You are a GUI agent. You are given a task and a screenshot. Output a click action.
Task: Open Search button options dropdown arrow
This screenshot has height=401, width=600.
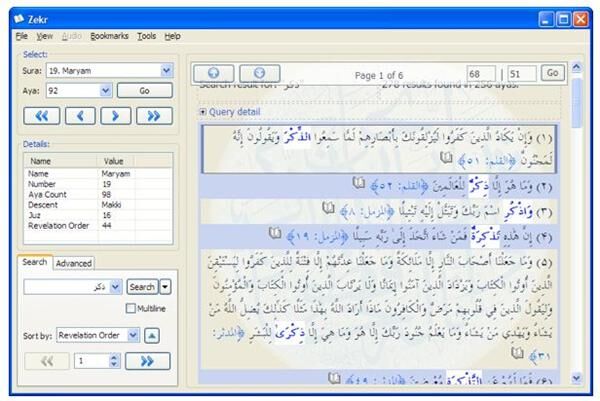pyautogui.click(x=165, y=287)
